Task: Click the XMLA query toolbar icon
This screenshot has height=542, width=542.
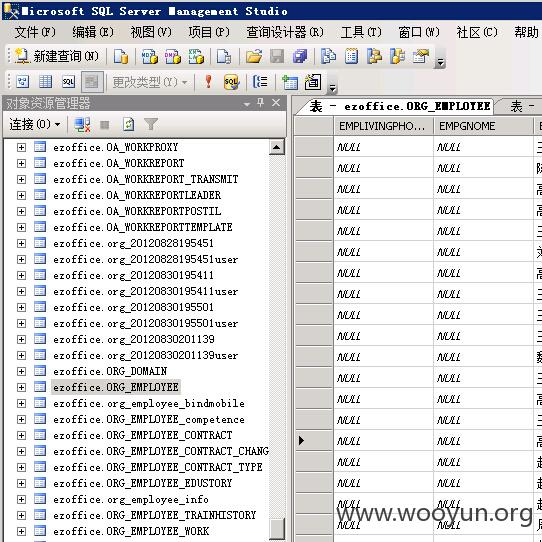Action: tap(196, 56)
